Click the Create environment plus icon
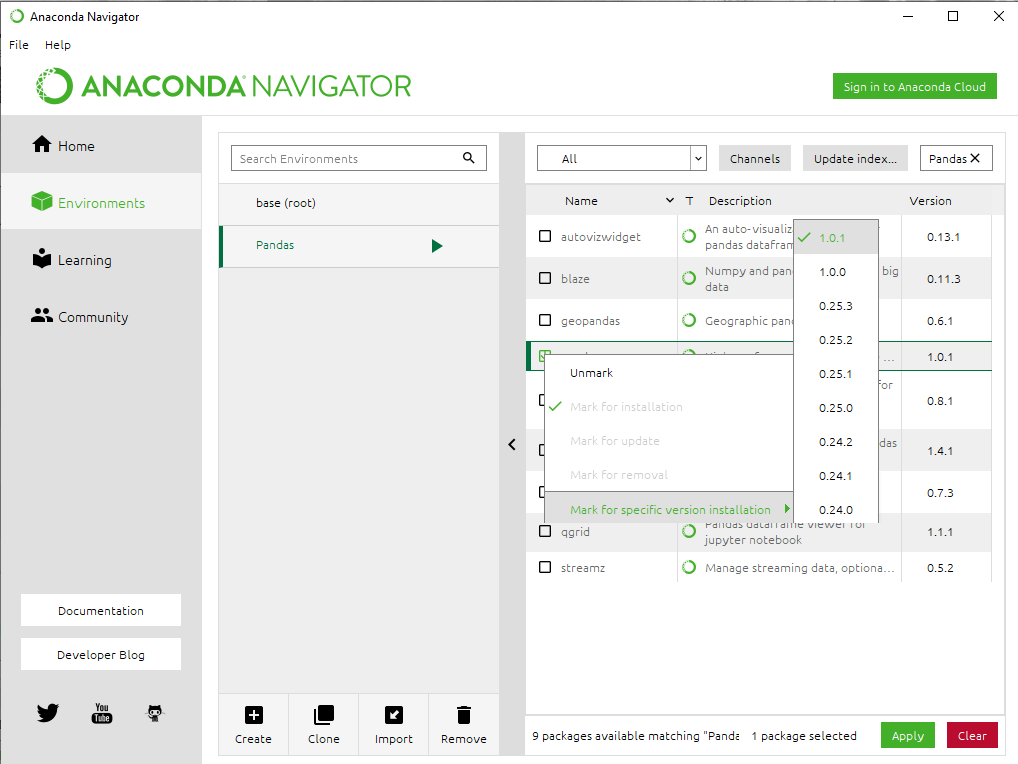Image resolution: width=1018 pixels, height=764 pixels. tap(253, 715)
